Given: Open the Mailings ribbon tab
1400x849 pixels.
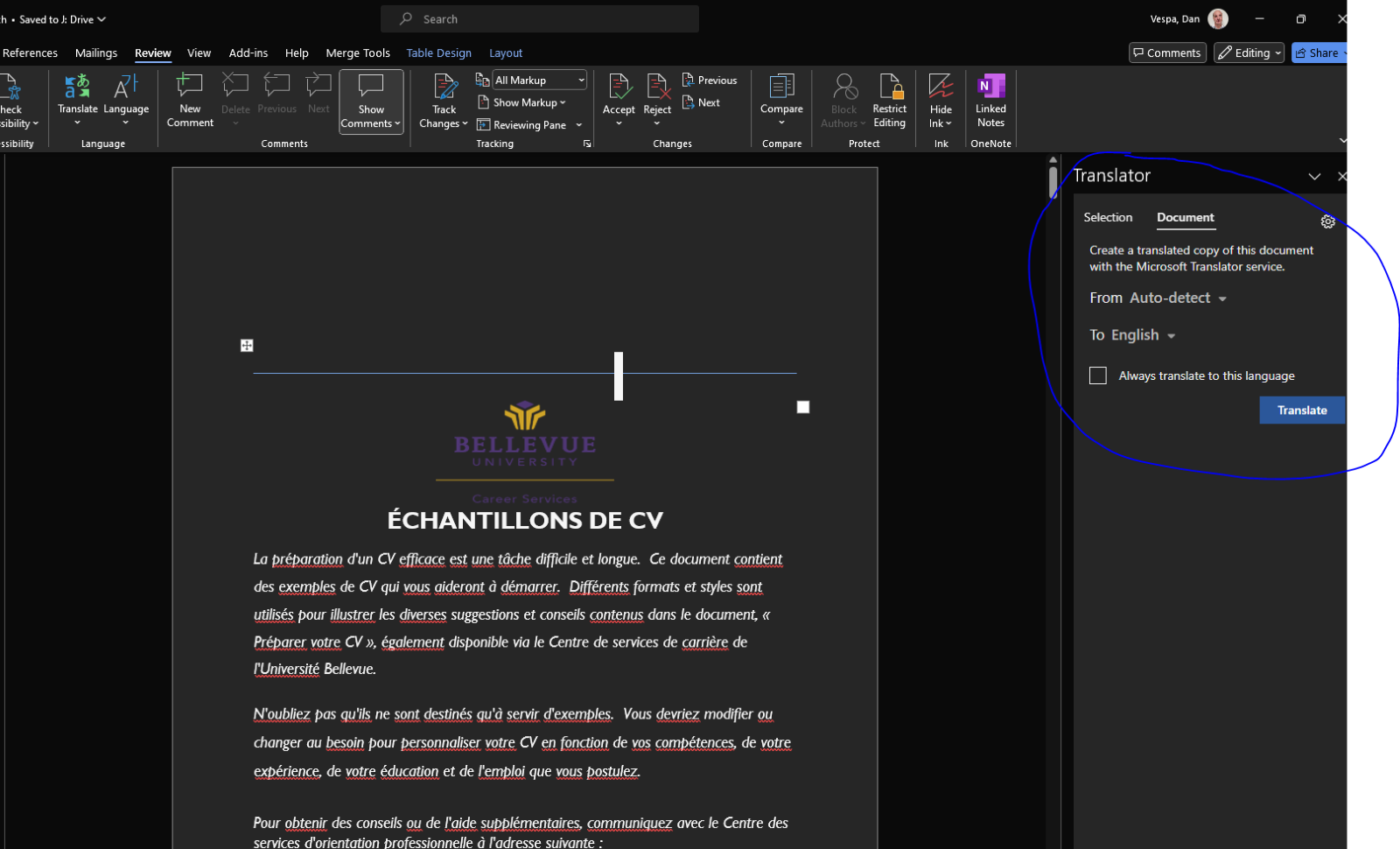Looking at the screenshot, I should (x=95, y=53).
